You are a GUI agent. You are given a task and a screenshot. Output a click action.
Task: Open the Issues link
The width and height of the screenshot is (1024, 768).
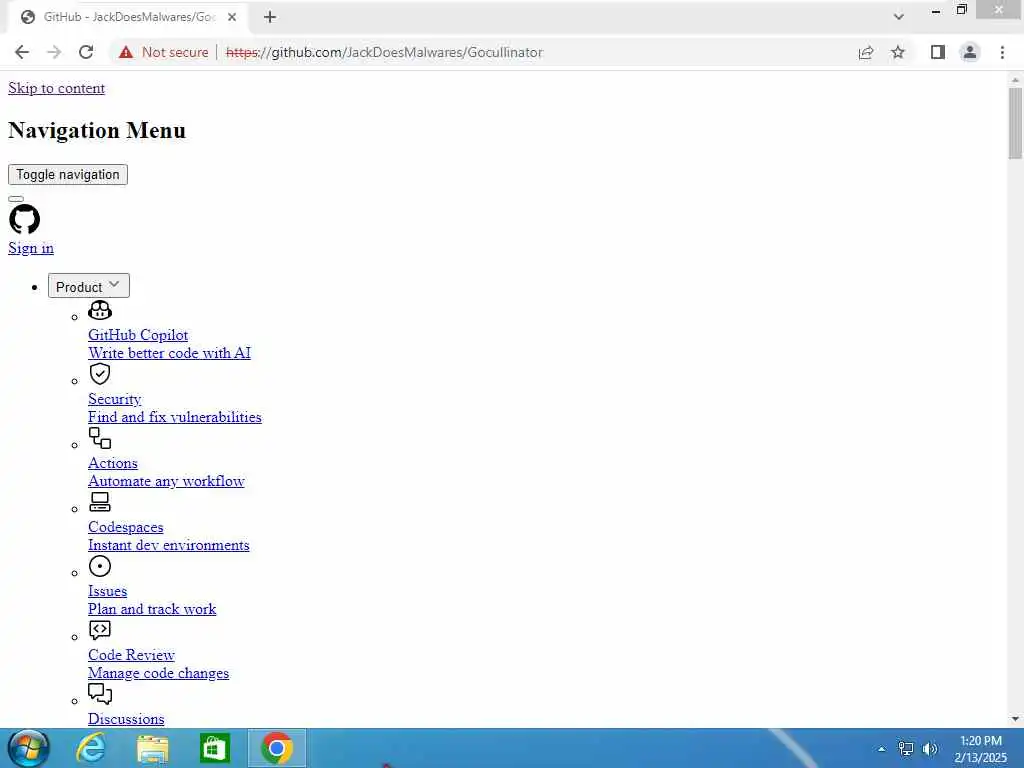tap(107, 591)
